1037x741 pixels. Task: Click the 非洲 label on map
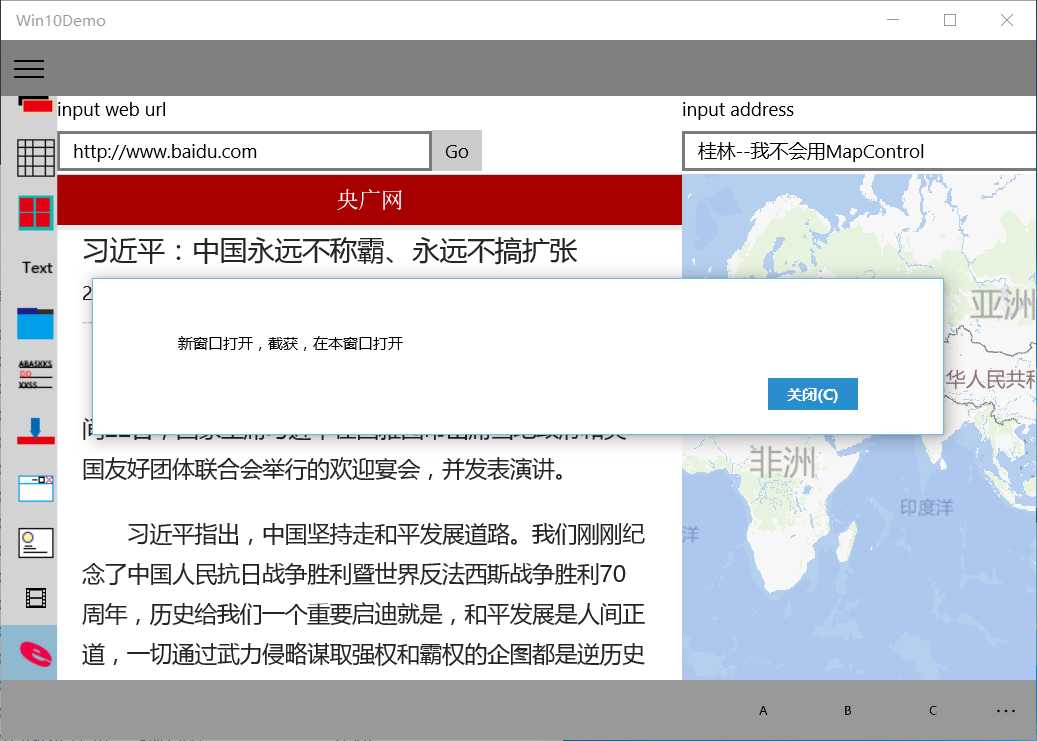point(783,462)
